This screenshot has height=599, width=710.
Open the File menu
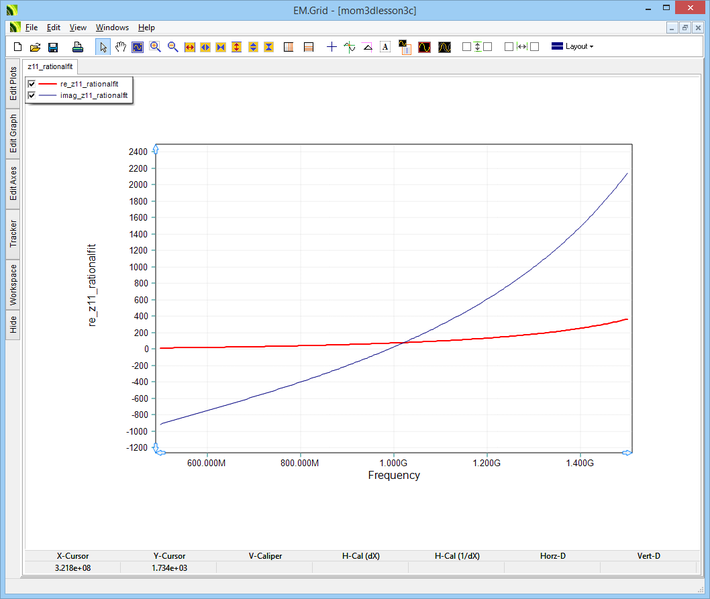31,27
